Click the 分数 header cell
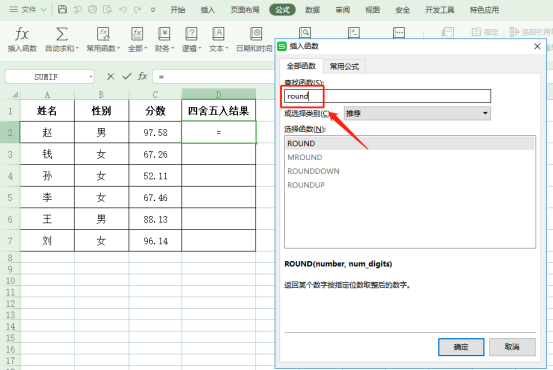Viewport: 553px width, 370px height. 155,111
